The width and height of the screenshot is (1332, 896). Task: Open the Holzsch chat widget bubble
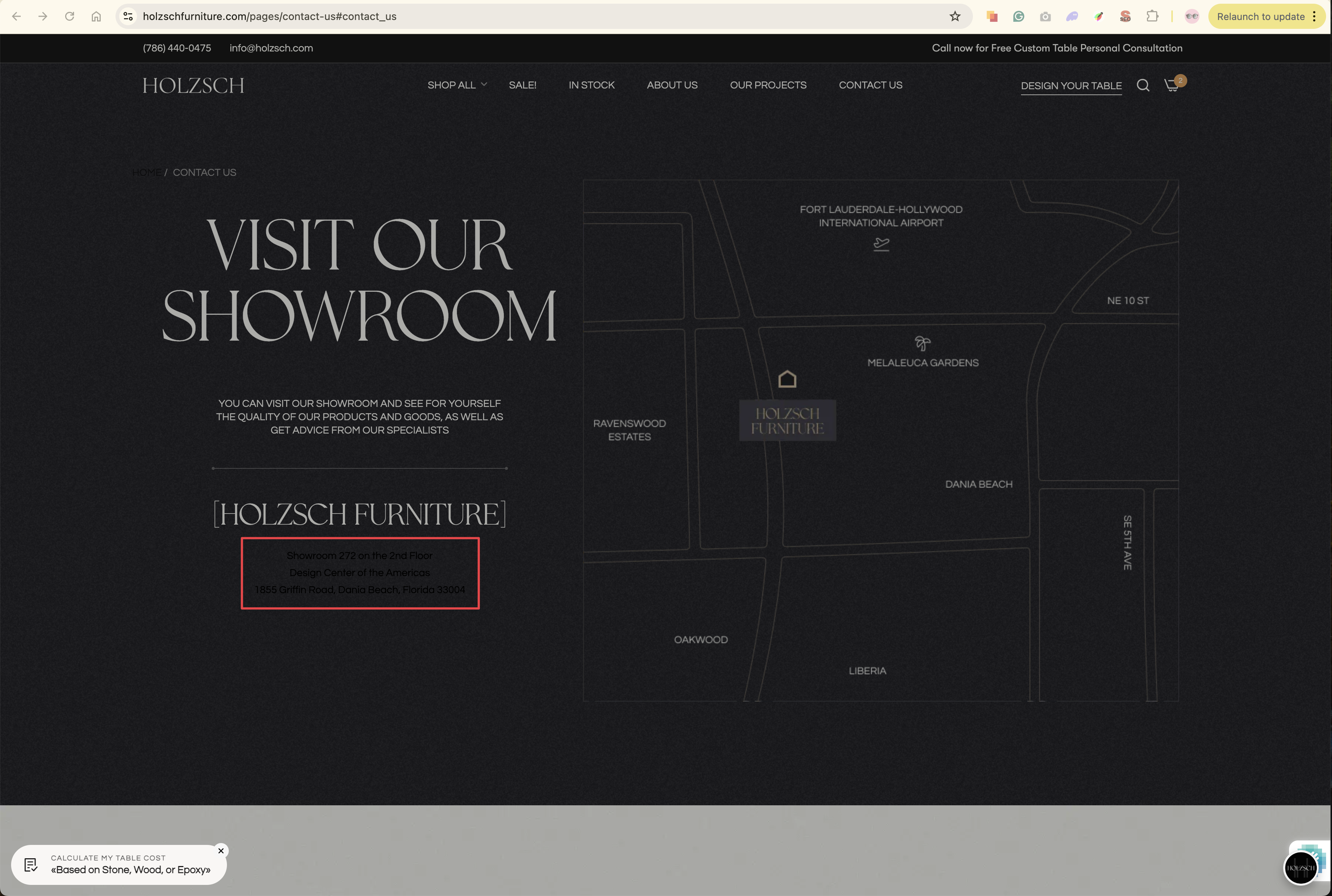pyautogui.click(x=1301, y=867)
